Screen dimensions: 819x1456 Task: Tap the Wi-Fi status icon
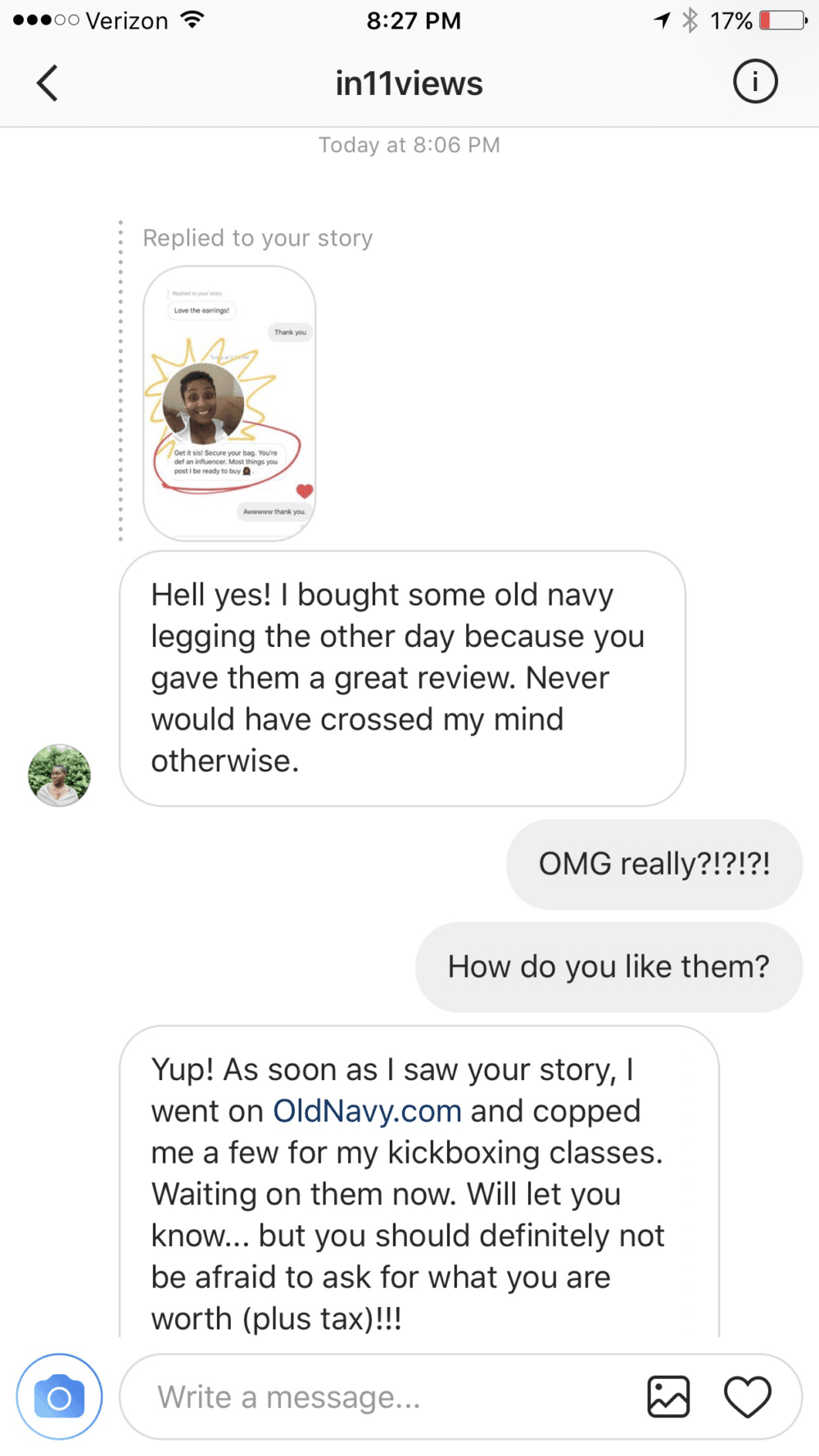pyautogui.click(x=192, y=20)
